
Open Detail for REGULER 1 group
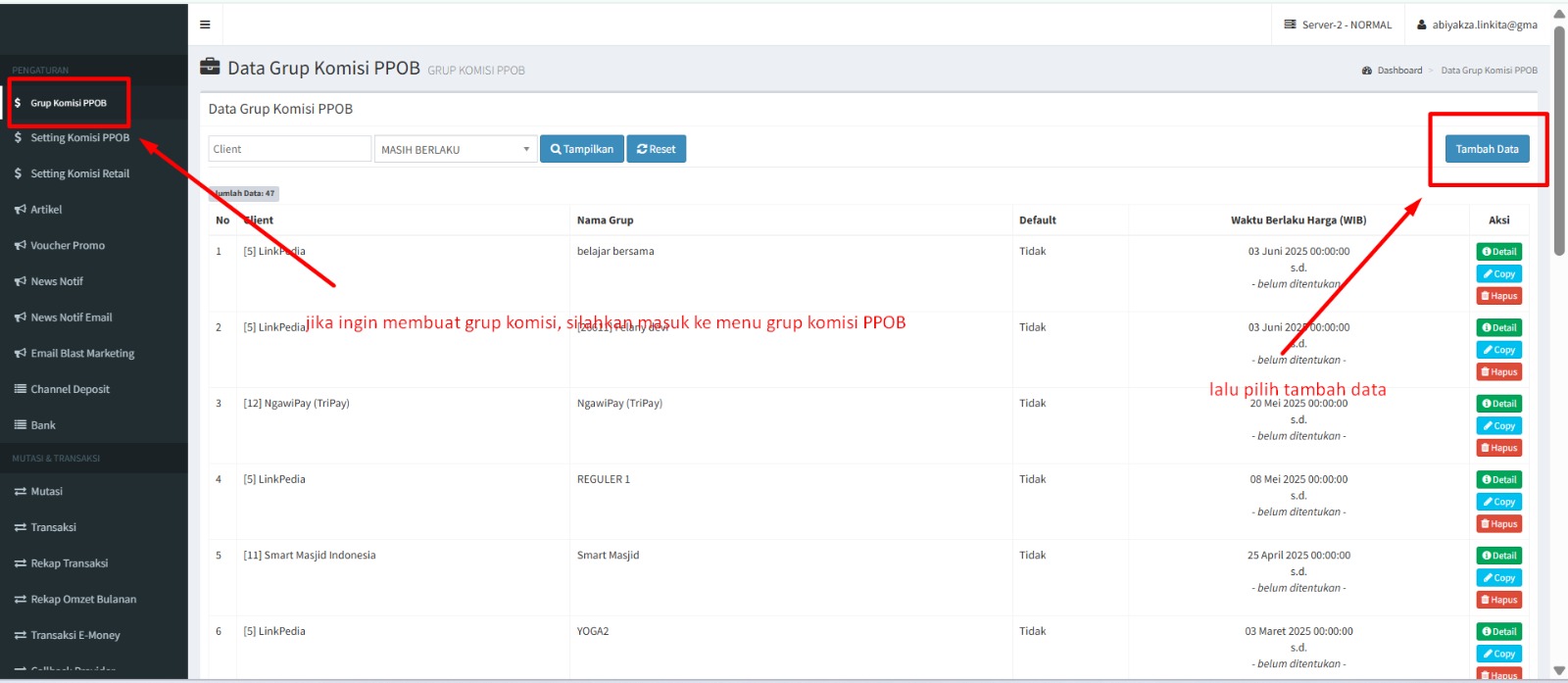(1499, 480)
